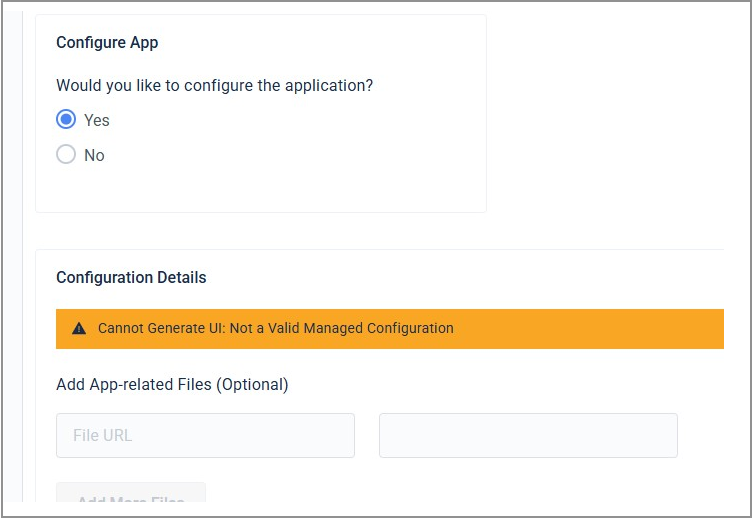Select the Yes radio button
752x519 pixels.
pos(66,120)
